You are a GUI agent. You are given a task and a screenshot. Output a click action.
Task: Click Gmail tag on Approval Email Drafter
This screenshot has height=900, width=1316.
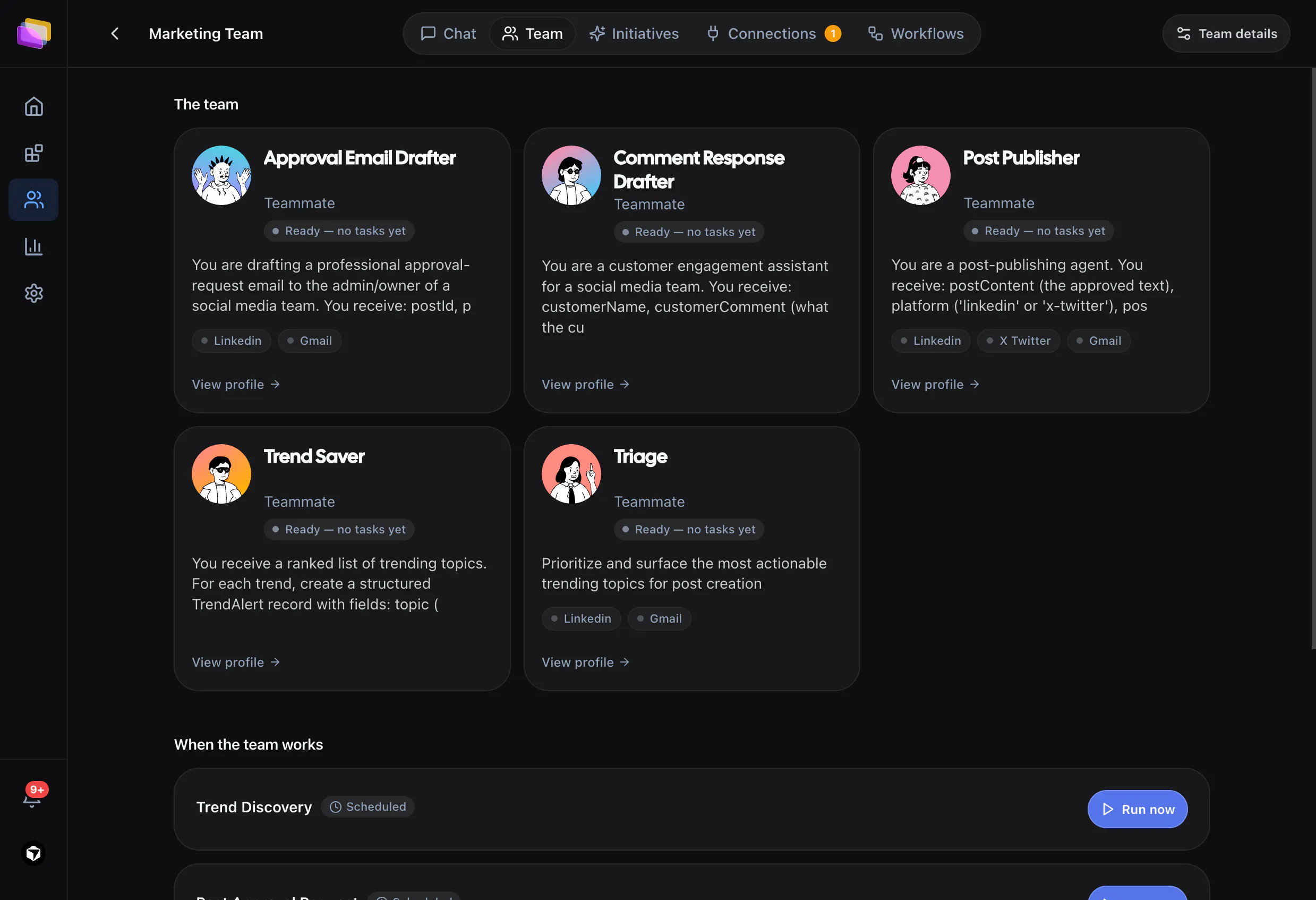310,341
